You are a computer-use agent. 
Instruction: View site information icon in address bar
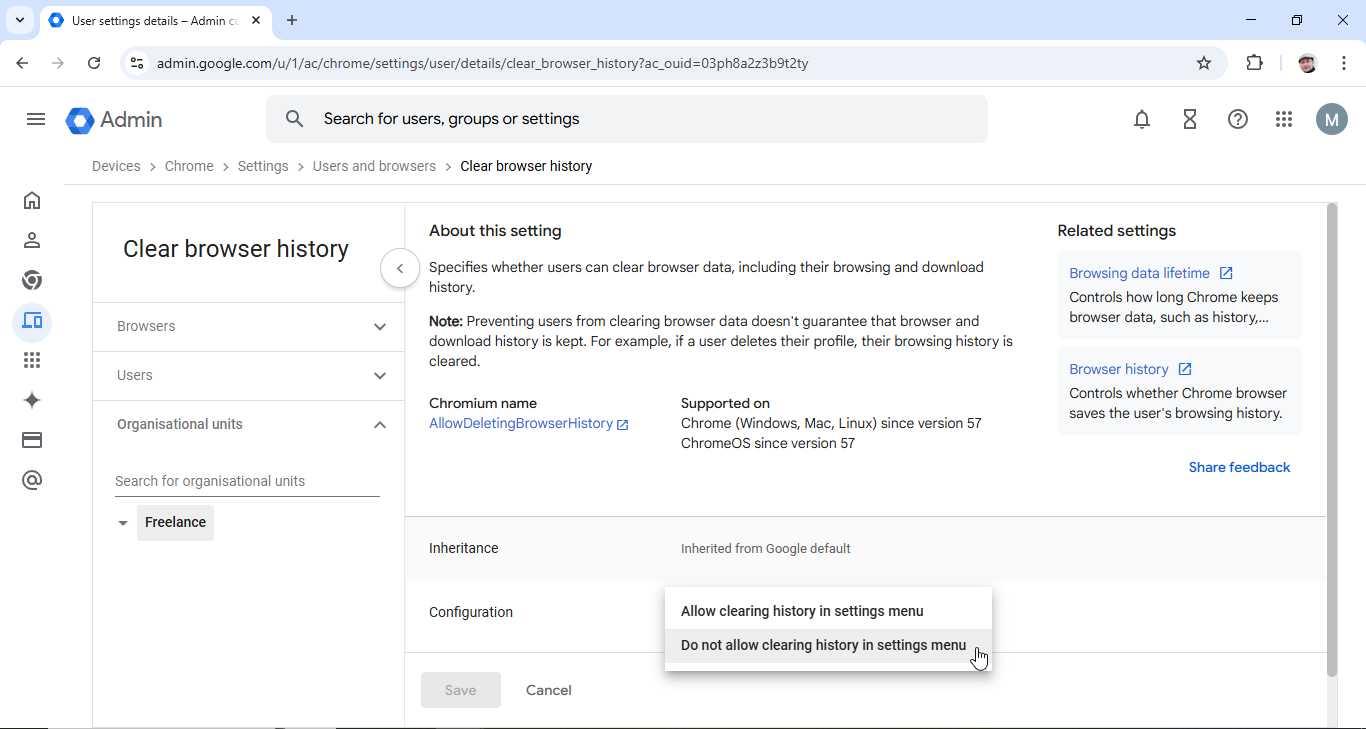[x=137, y=63]
